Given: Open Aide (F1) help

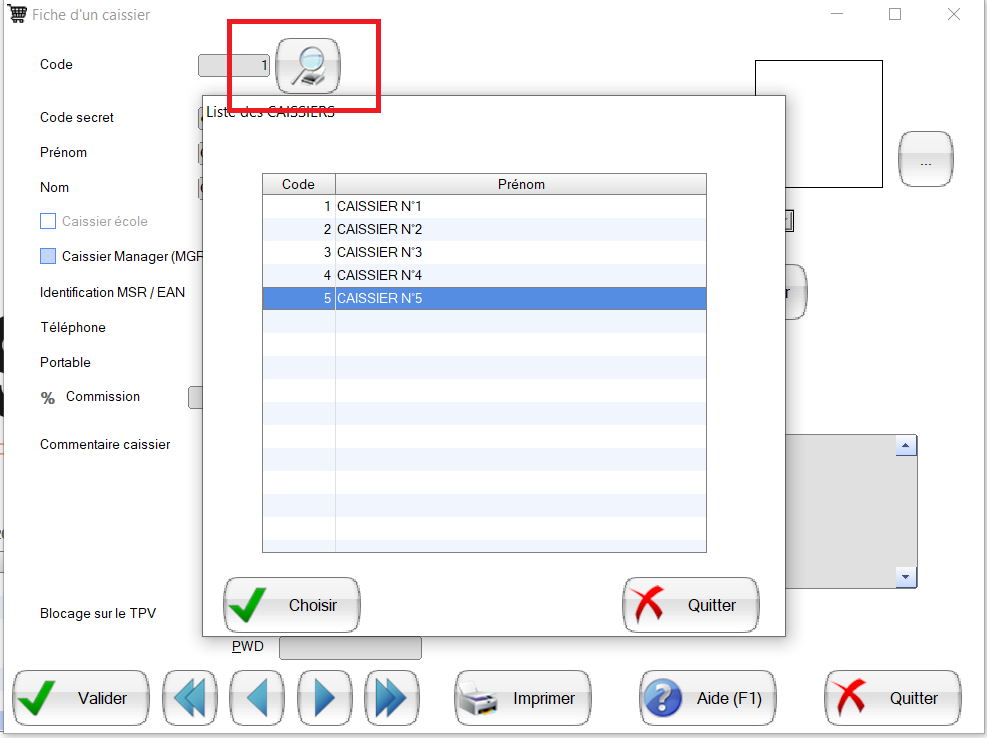Looking at the screenshot, I should 707,698.
